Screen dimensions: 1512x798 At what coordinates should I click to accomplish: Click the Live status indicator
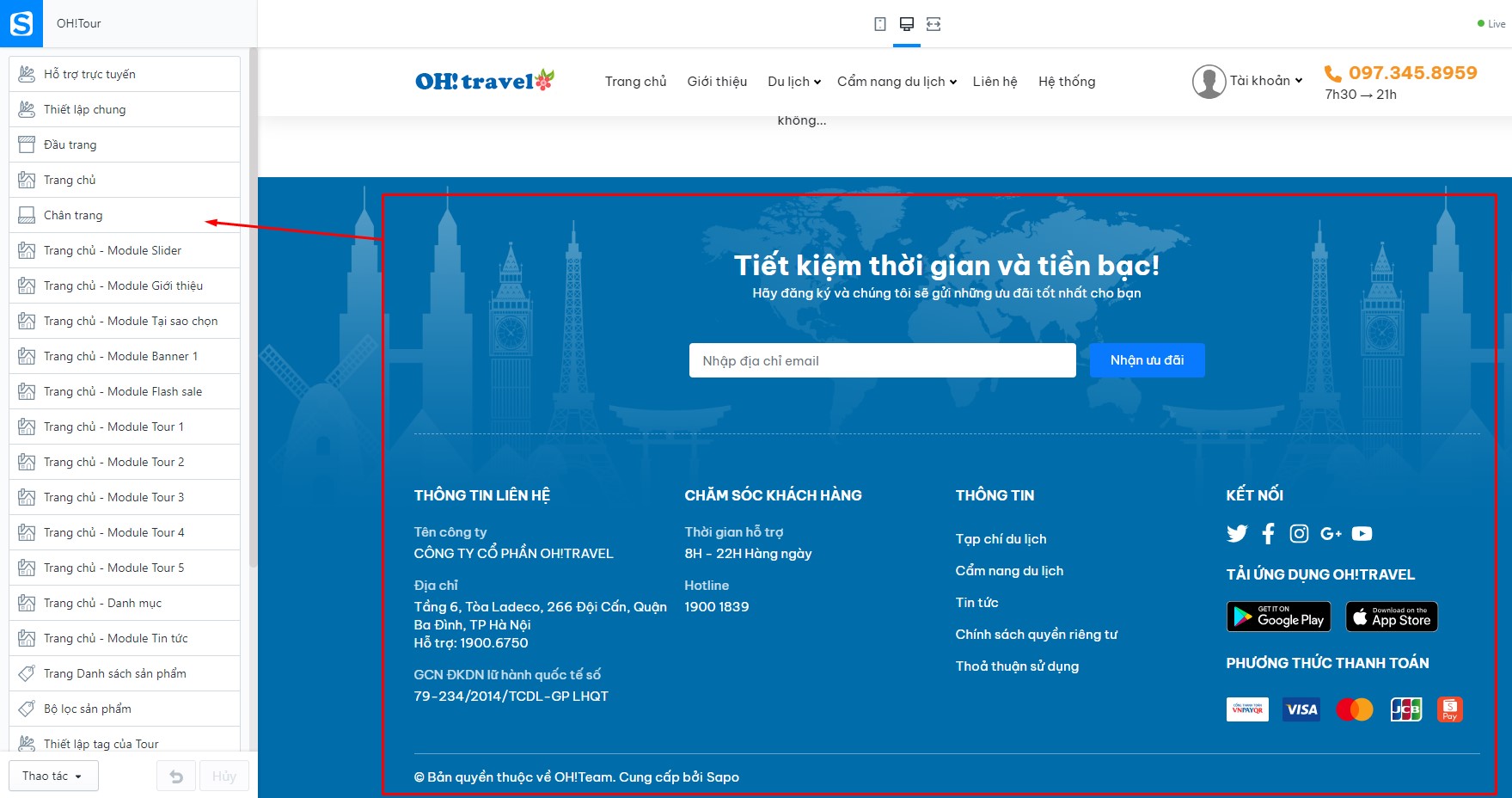[x=1491, y=24]
